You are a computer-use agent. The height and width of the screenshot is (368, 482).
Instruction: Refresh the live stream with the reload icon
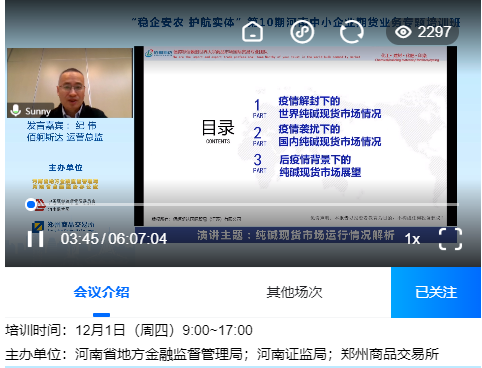pyautogui.click(x=351, y=32)
